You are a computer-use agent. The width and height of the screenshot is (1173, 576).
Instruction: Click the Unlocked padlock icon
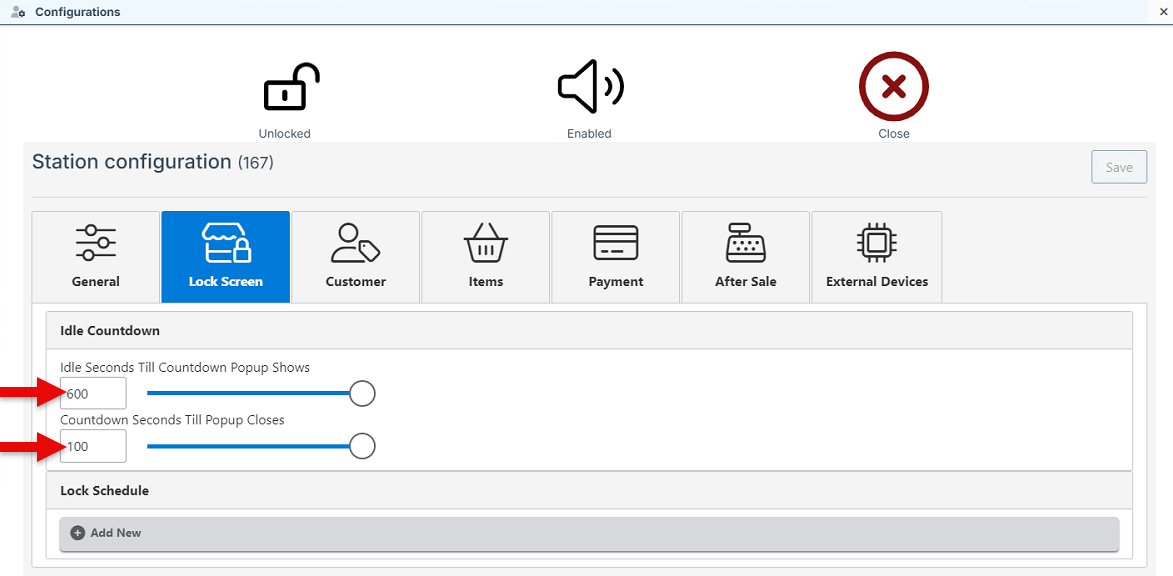[x=290, y=88]
